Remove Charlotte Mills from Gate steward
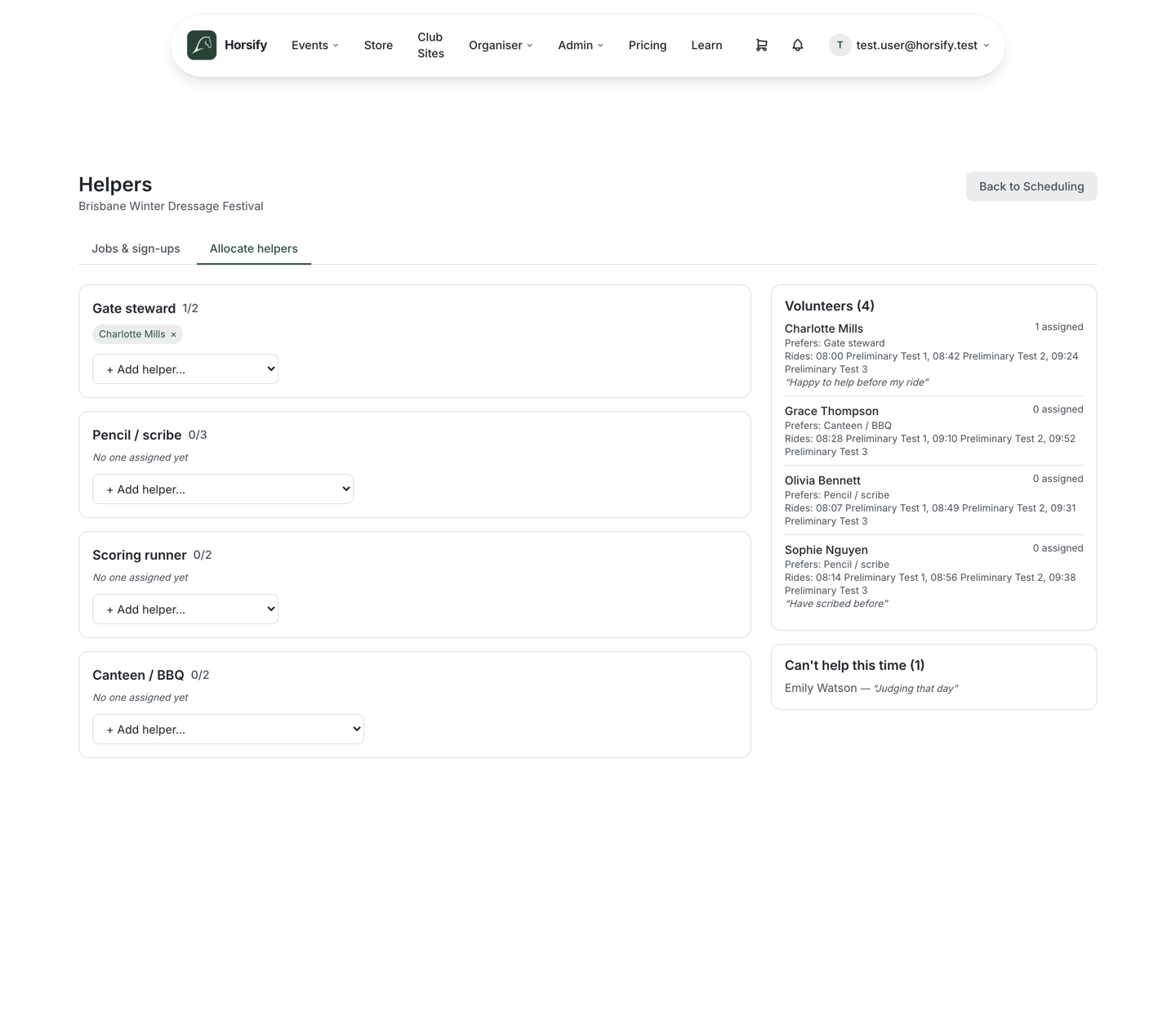This screenshot has height=1009, width=1176. (x=173, y=334)
